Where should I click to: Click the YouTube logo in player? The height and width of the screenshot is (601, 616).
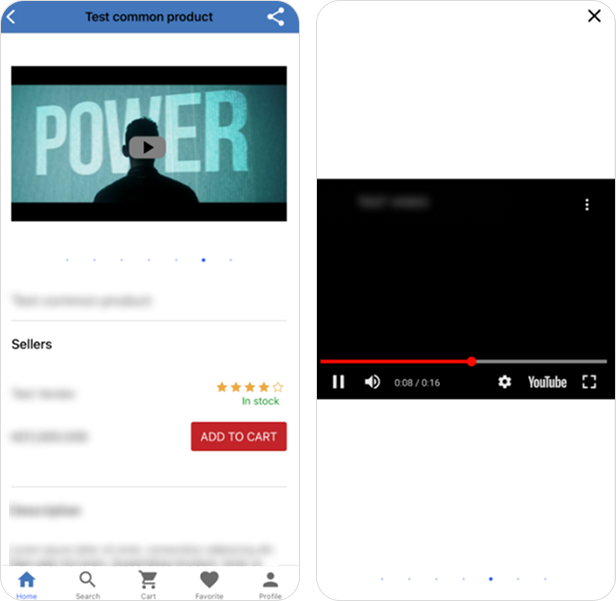[547, 382]
